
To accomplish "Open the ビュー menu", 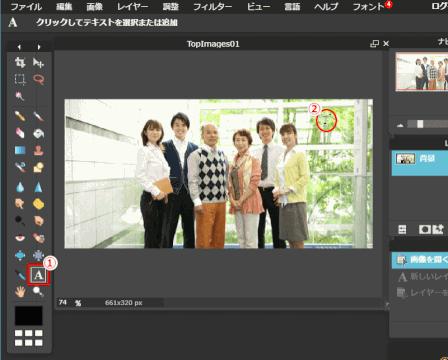I will pyautogui.click(x=258, y=7).
